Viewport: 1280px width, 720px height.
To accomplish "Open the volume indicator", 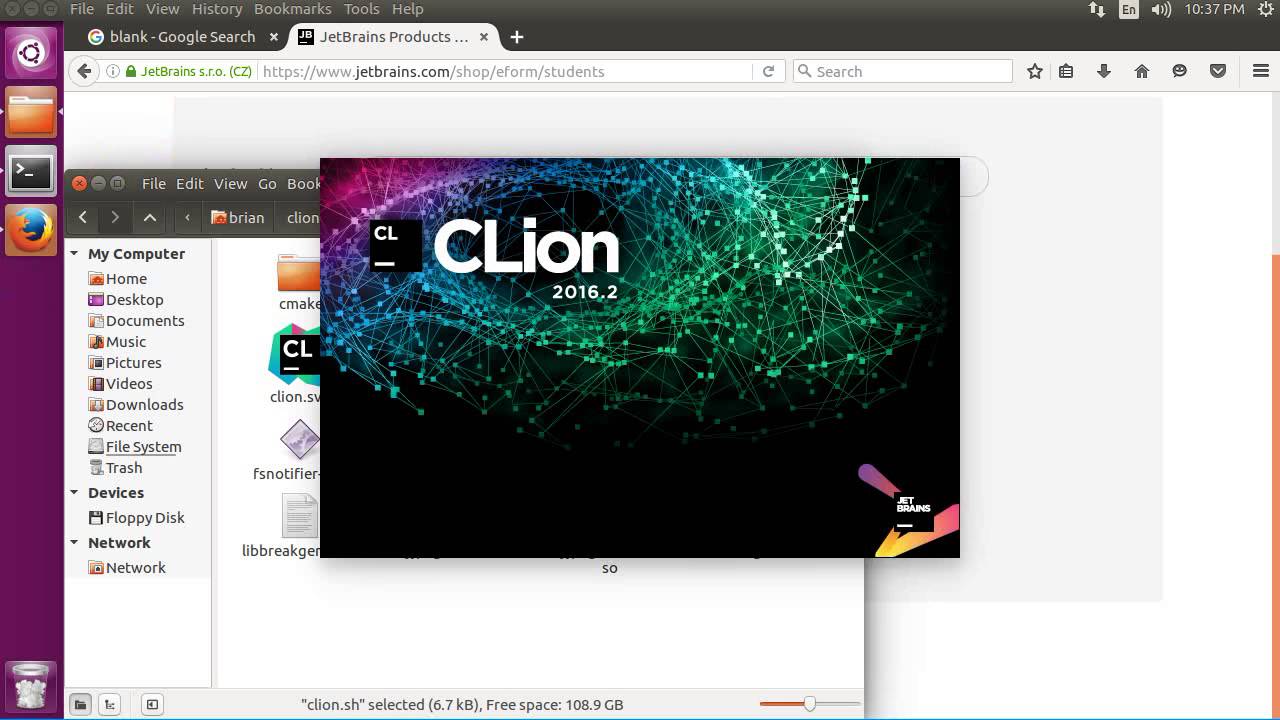I will pos(1161,9).
